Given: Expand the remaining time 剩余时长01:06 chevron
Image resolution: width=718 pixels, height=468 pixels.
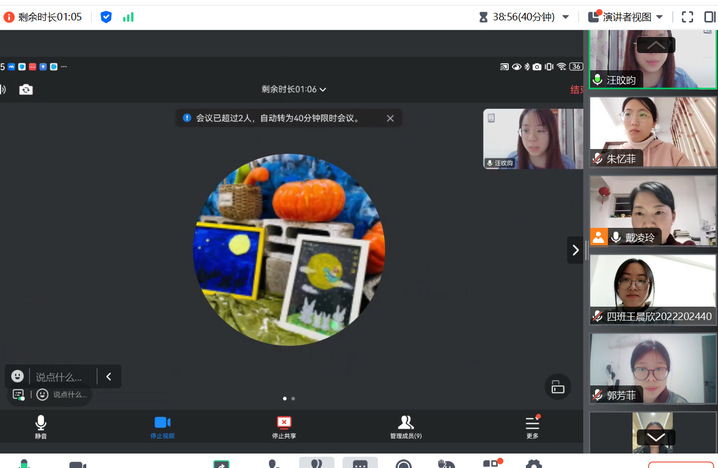Looking at the screenshot, I should pyautogui.click(x=323, y=90).
